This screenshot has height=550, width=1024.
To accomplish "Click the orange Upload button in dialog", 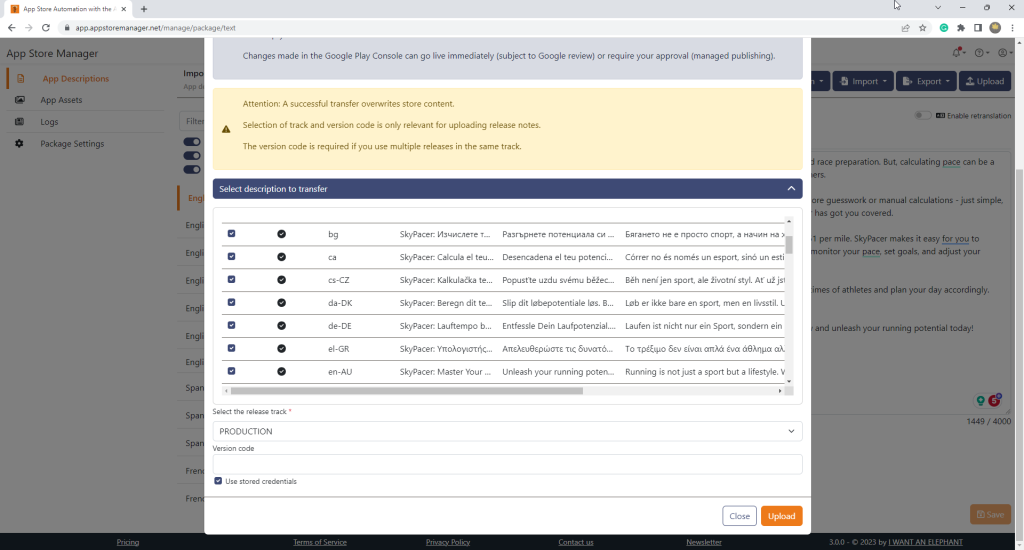I will 781,516.
